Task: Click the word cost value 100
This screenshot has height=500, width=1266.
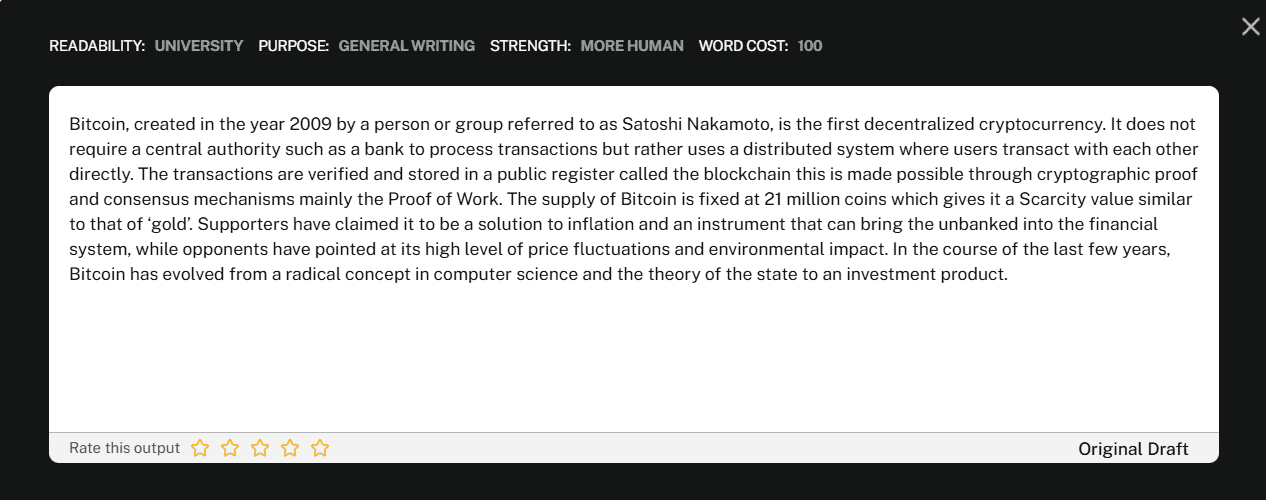Action: 810,46
